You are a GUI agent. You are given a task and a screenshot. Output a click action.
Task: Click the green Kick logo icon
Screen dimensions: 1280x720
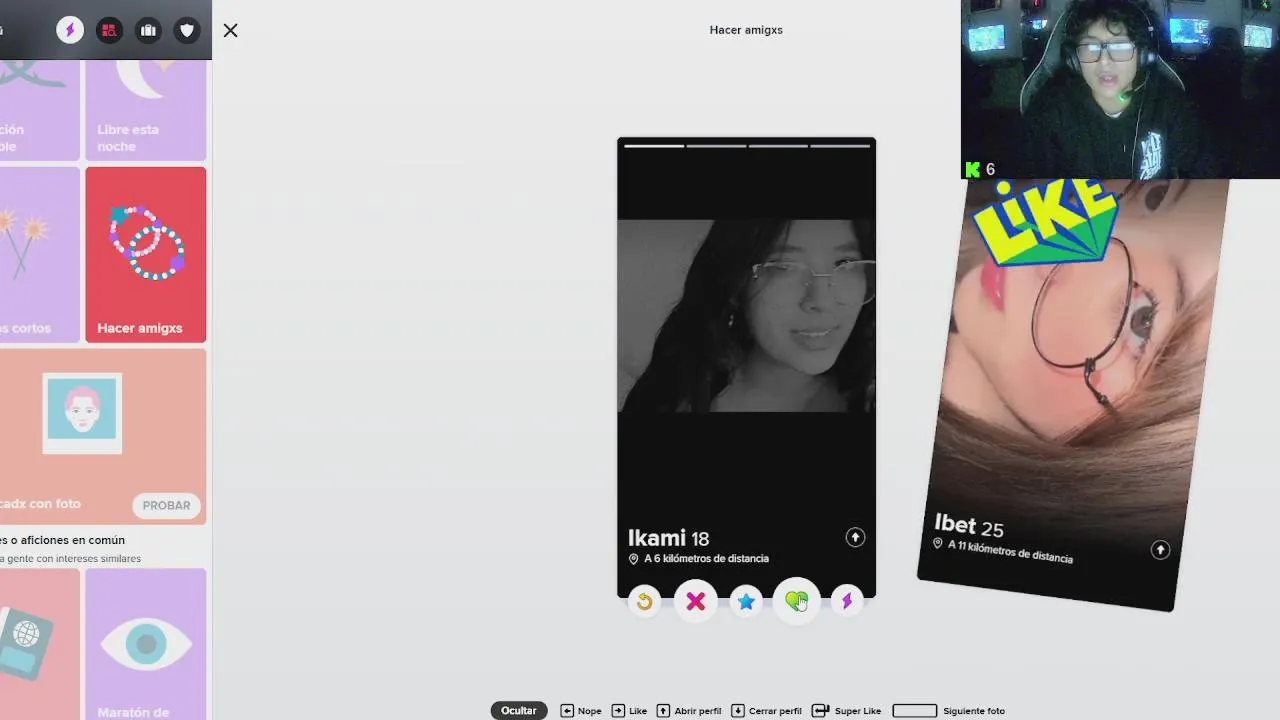point(972,169)
